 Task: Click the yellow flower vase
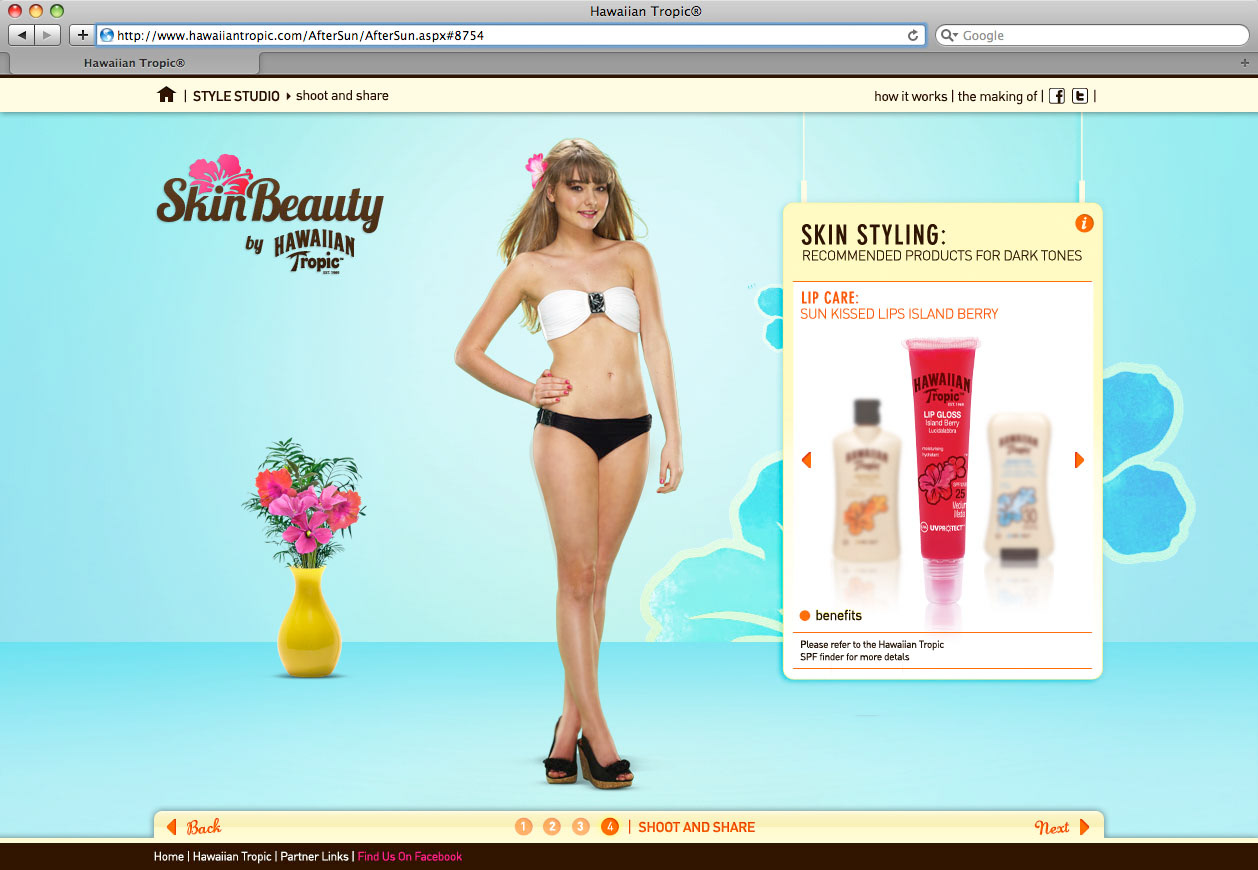(x=309, y=622)
